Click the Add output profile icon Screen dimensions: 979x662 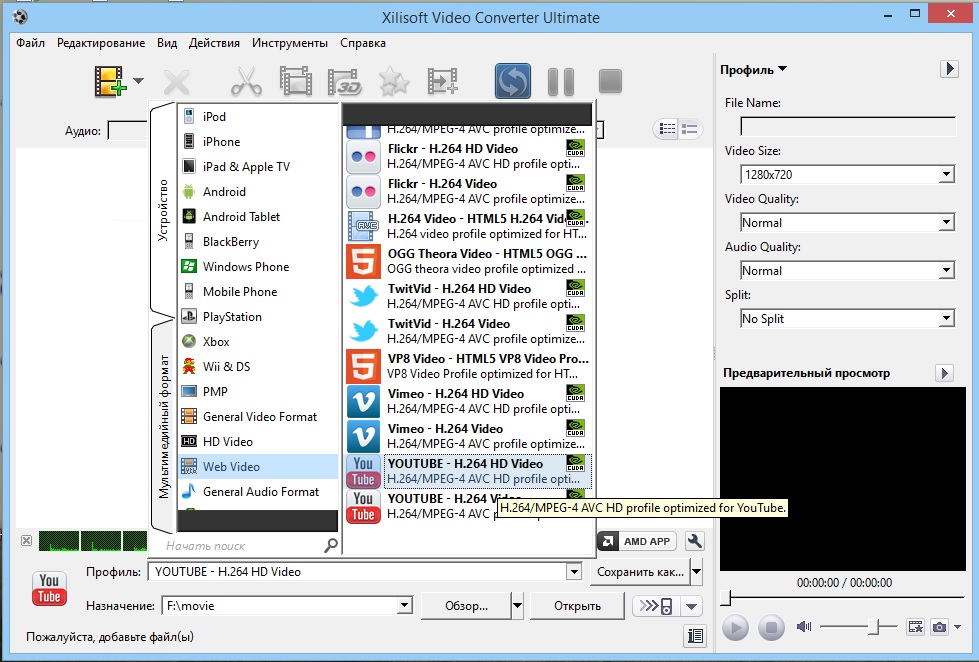tap(443, 81)
